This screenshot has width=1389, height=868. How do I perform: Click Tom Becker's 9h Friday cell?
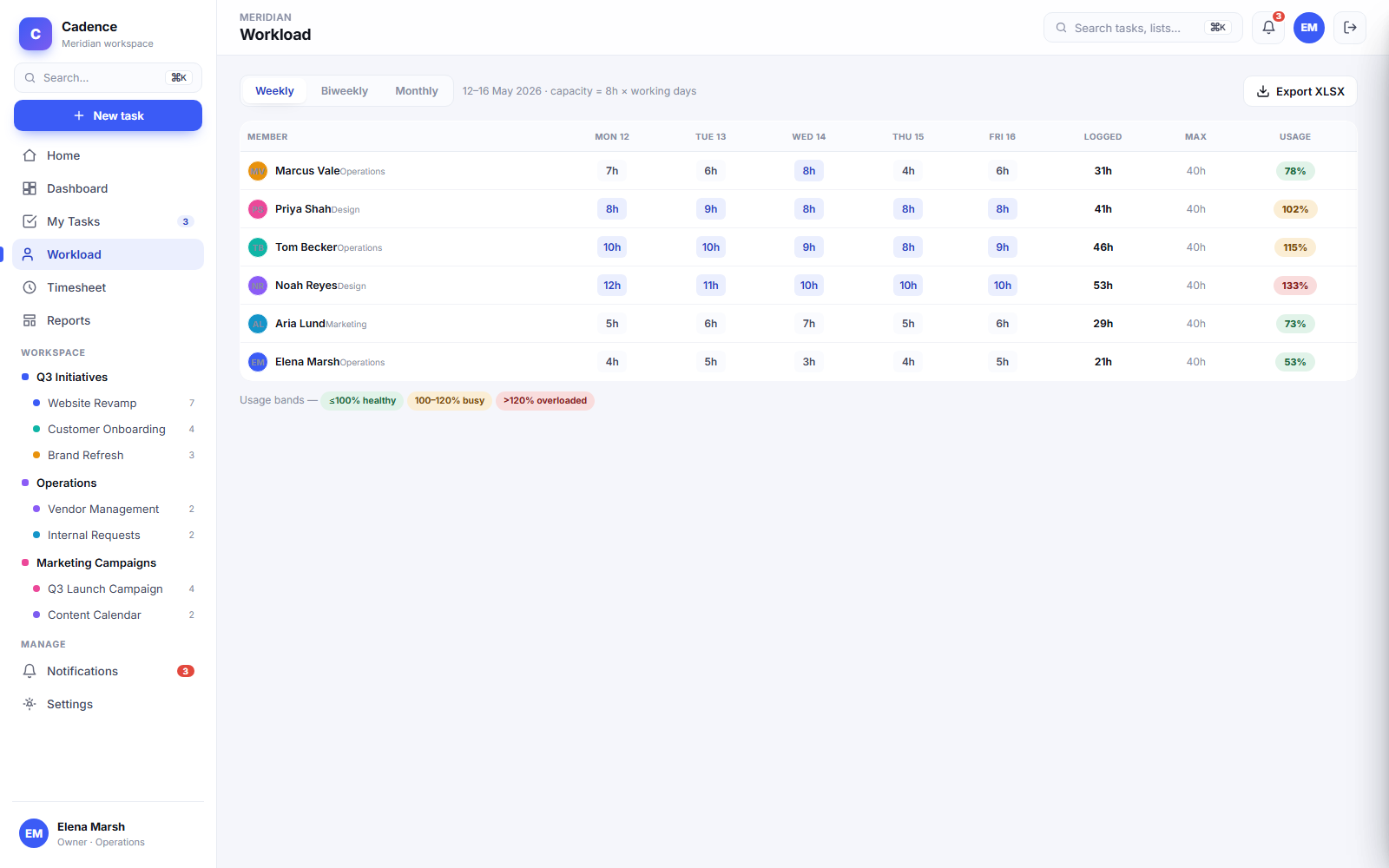point(1003,247)
